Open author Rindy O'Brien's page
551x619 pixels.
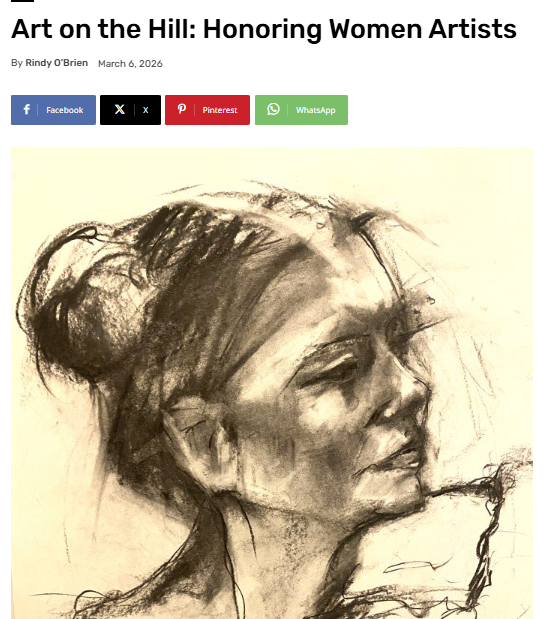click(56, 63)
